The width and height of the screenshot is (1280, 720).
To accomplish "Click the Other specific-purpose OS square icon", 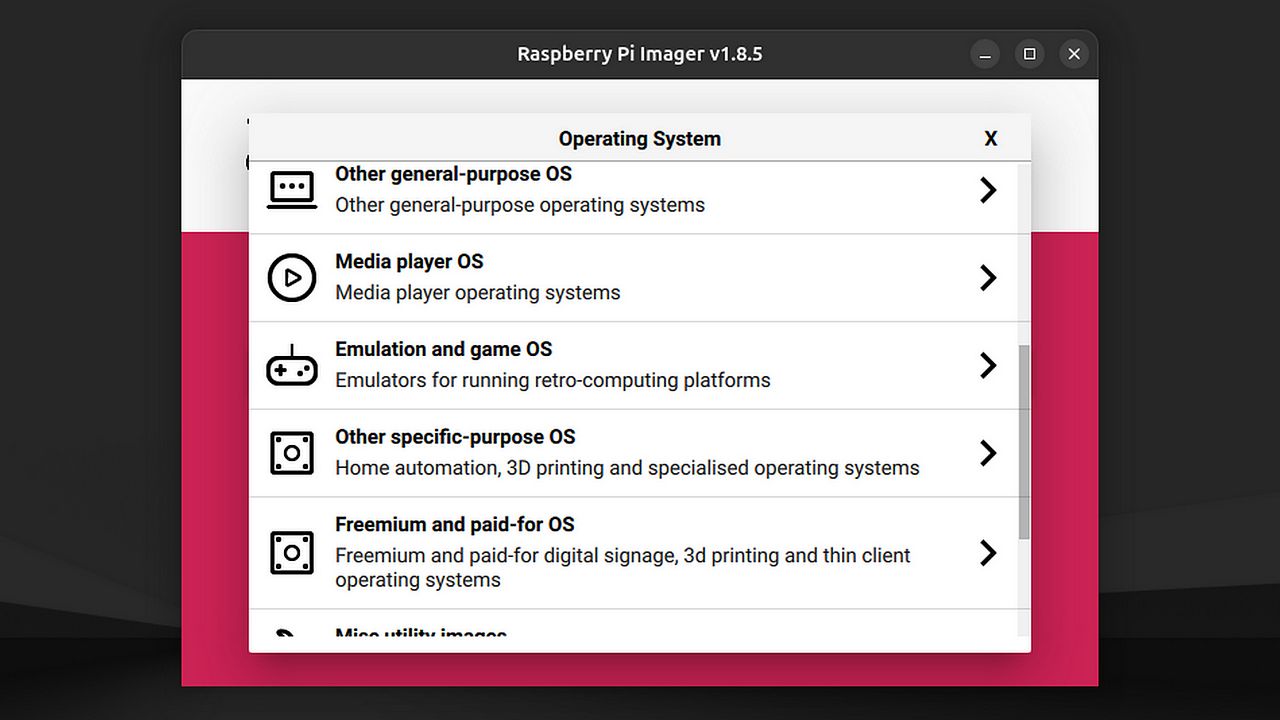I will point(292,453).
